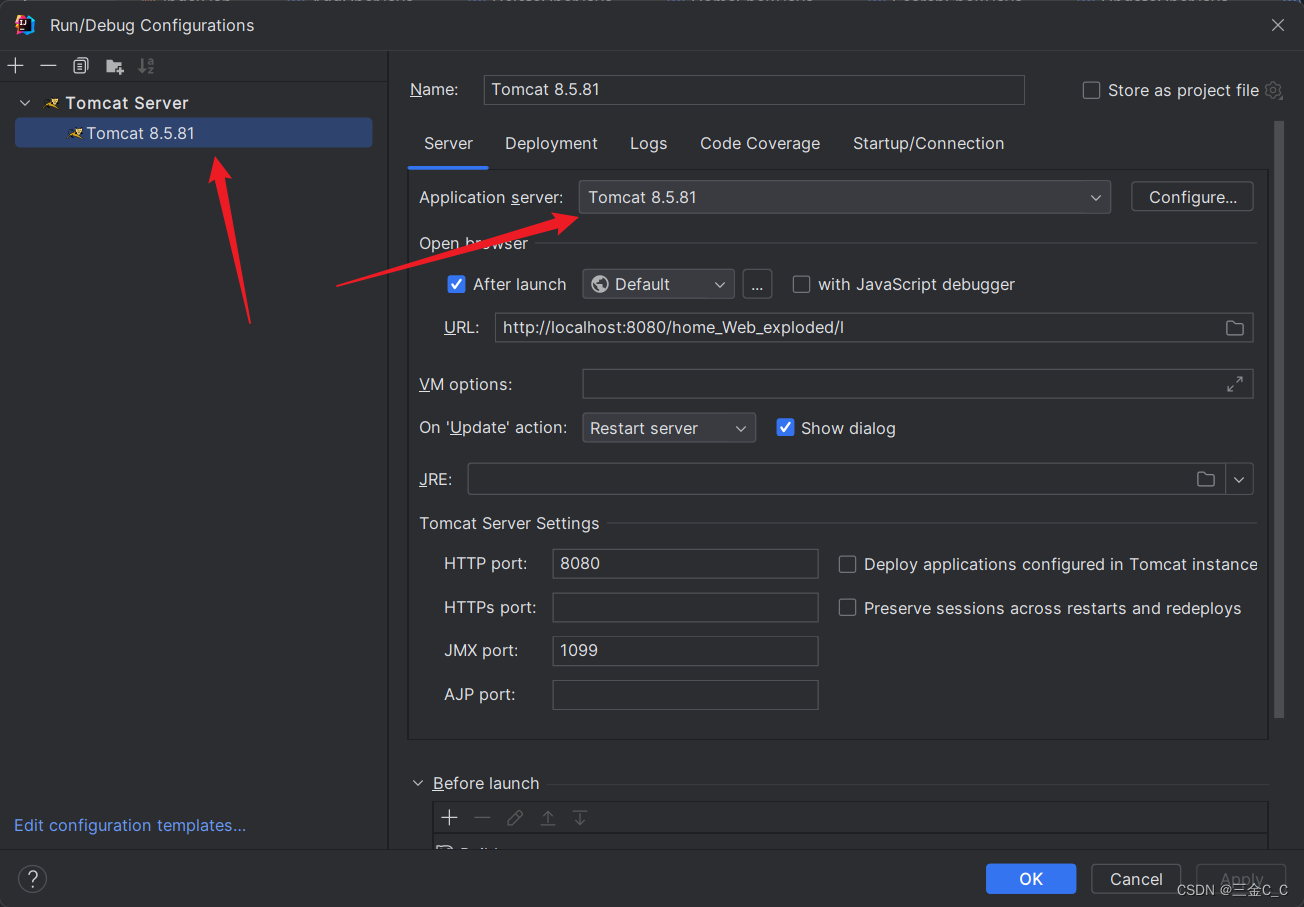Click the Cancel button
The height and width of the screenshot is (907, 1304).
tap(1136, 879)
